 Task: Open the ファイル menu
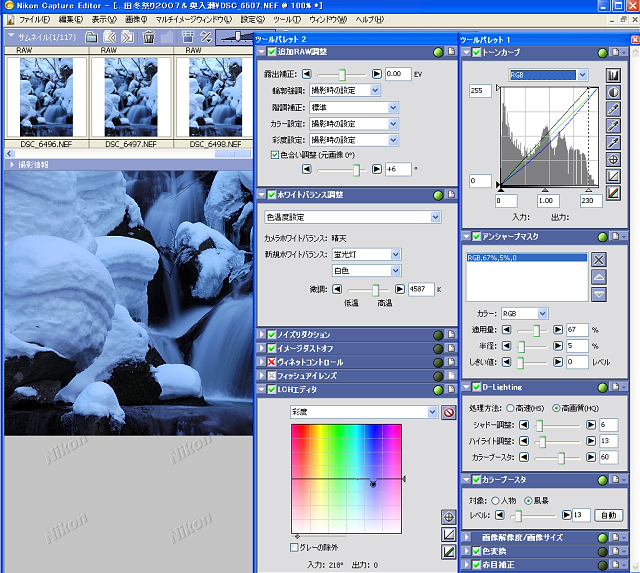click(34, 20)
